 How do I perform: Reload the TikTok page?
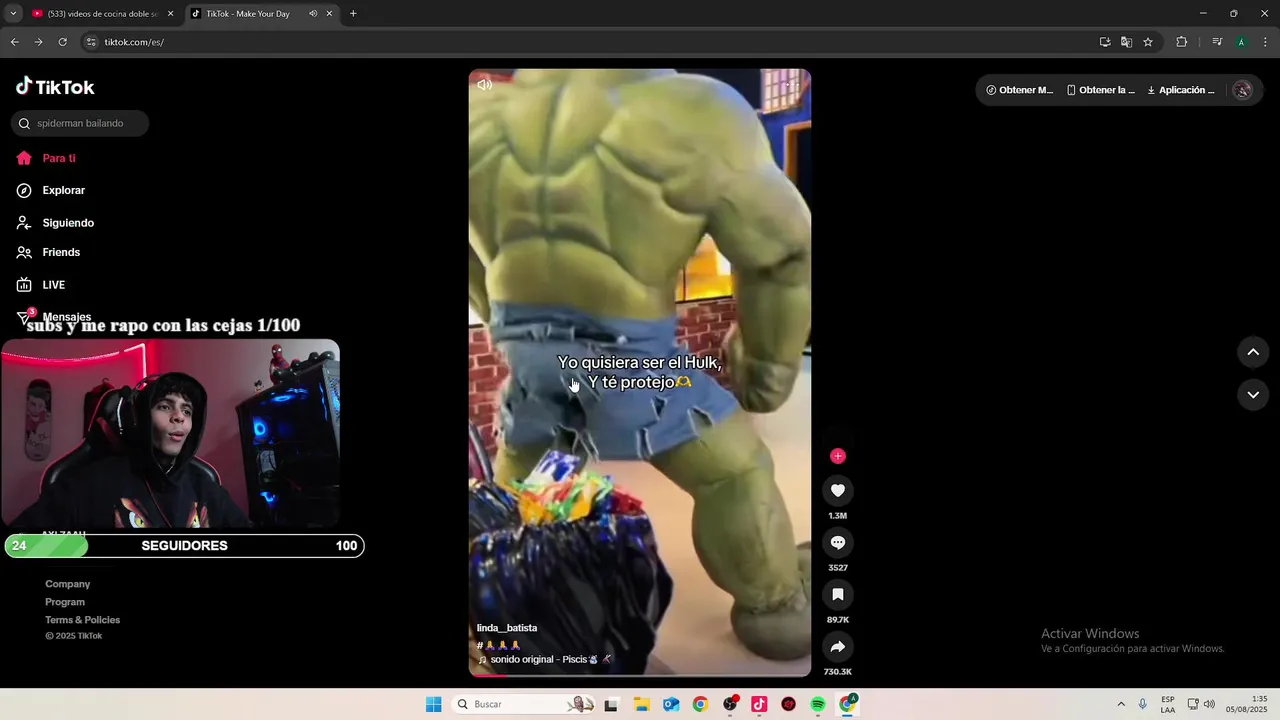pos(62,42)
